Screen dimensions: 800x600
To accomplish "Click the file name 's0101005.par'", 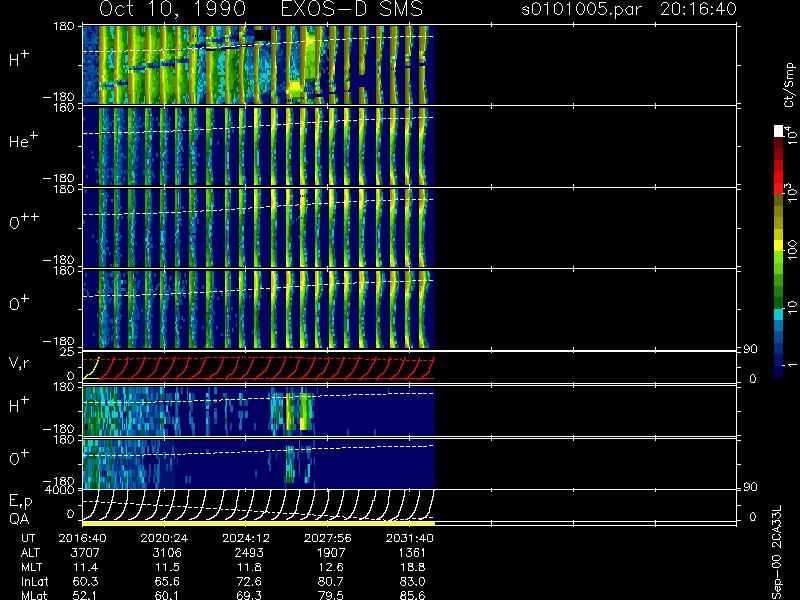I will 582,9.
